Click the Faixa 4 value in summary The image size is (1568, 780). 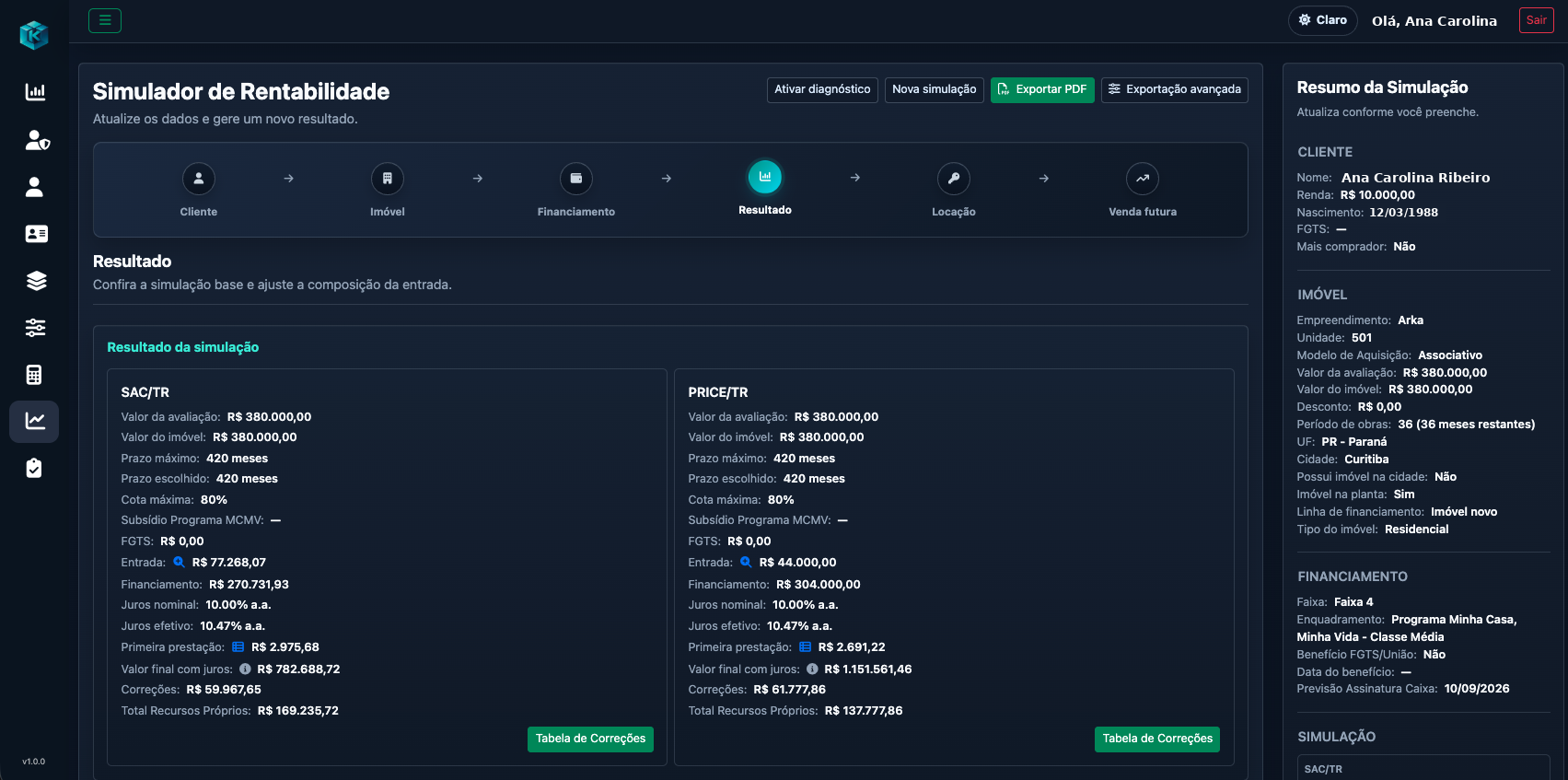pos(1353,602)
